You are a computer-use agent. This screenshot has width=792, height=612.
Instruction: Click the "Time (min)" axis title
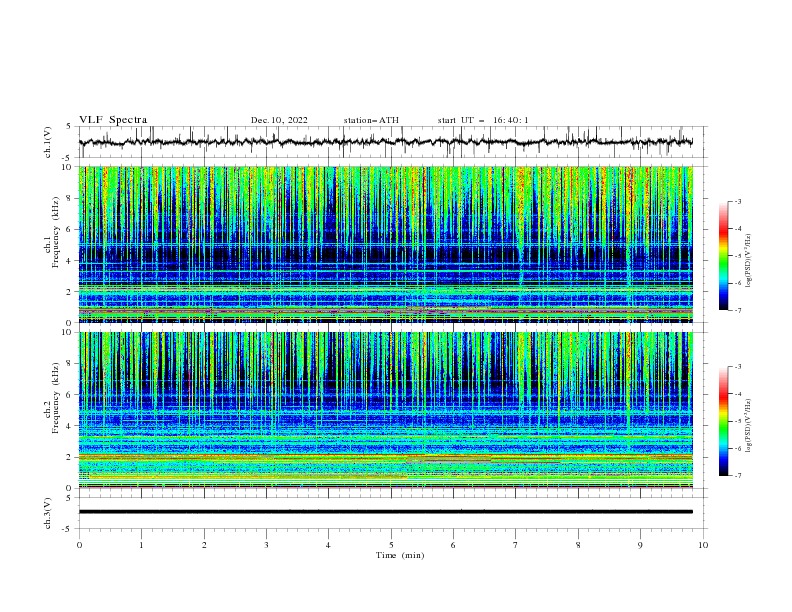pos(400,555)
